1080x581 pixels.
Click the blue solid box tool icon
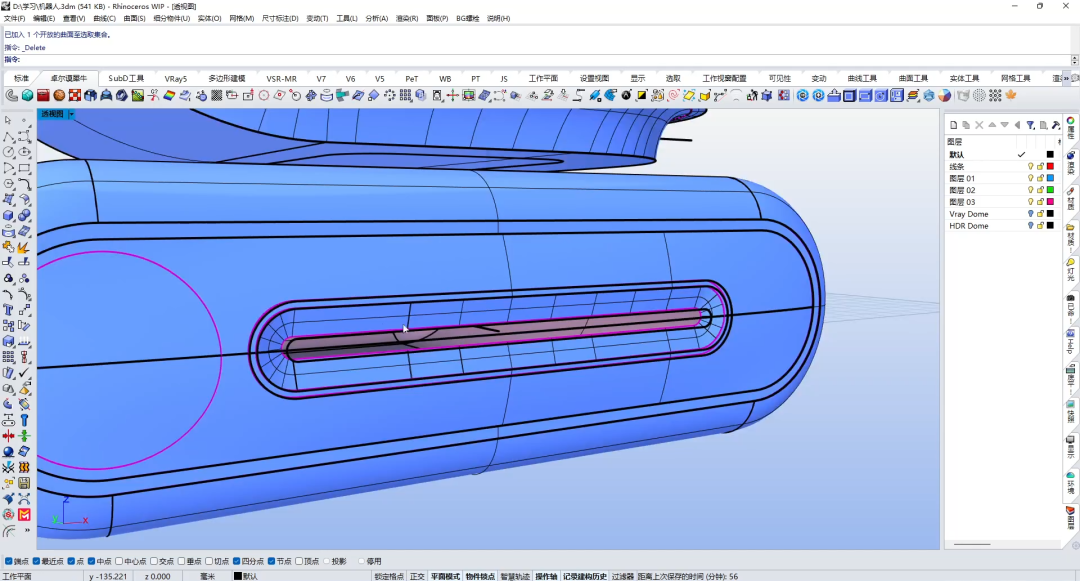tap(8, 215)
